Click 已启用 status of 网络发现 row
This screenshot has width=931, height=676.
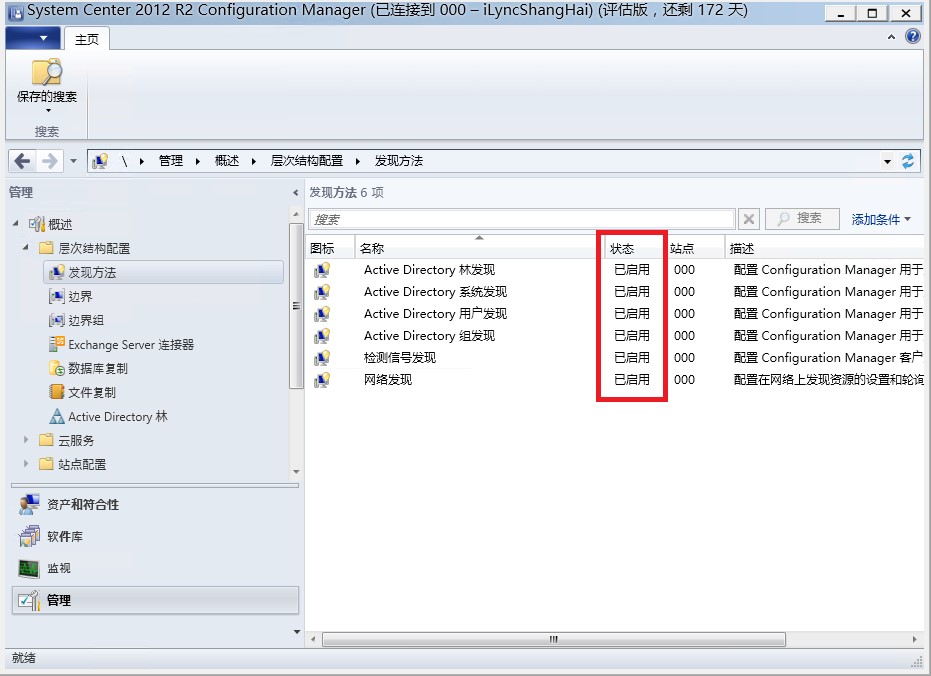click(632, 380)
